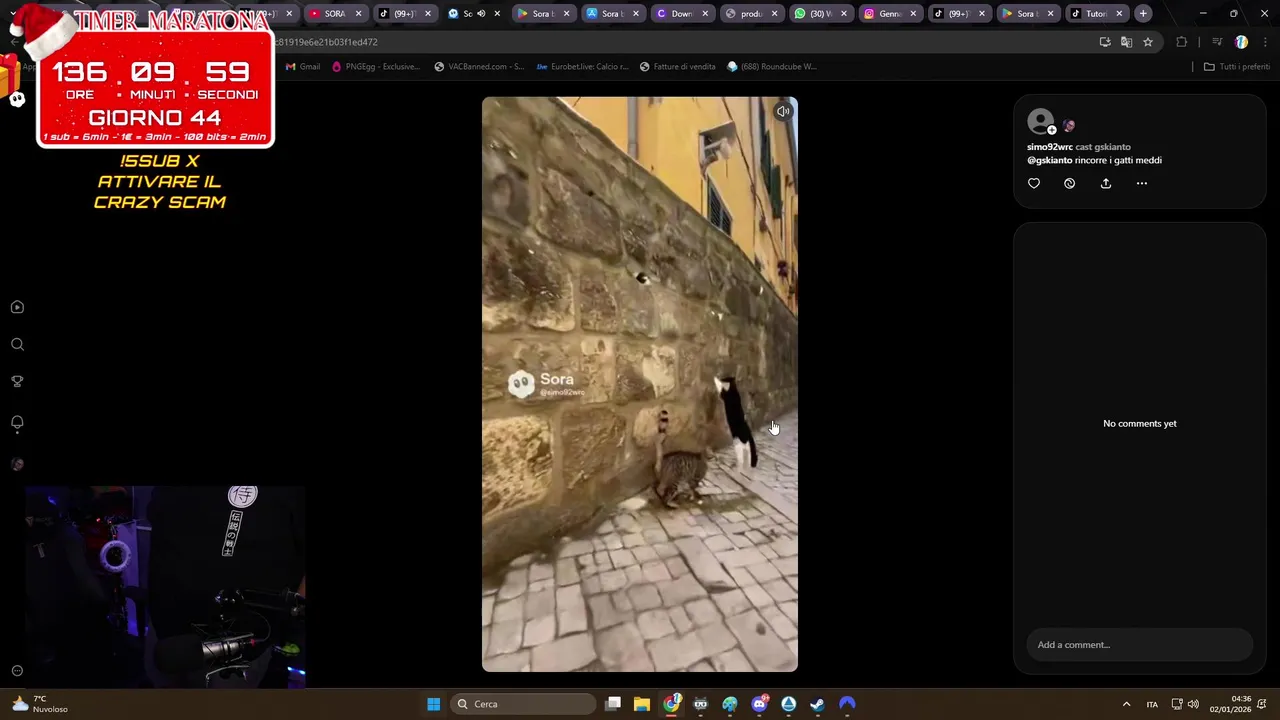Open Steam from the taskbar
This screenshot has height=720, width=1280.
(817, 704)
